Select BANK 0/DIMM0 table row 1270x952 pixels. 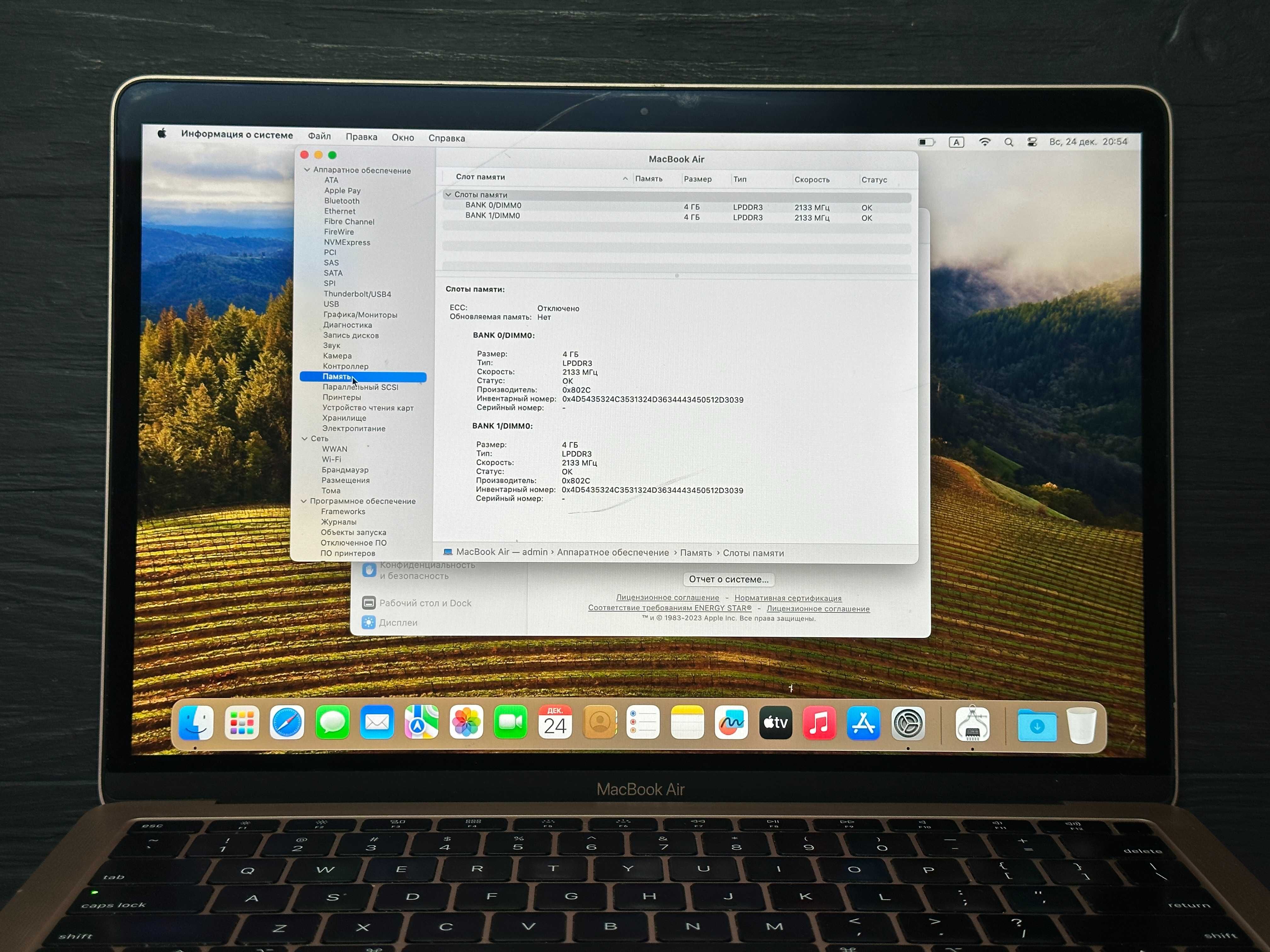coord(677,207)
